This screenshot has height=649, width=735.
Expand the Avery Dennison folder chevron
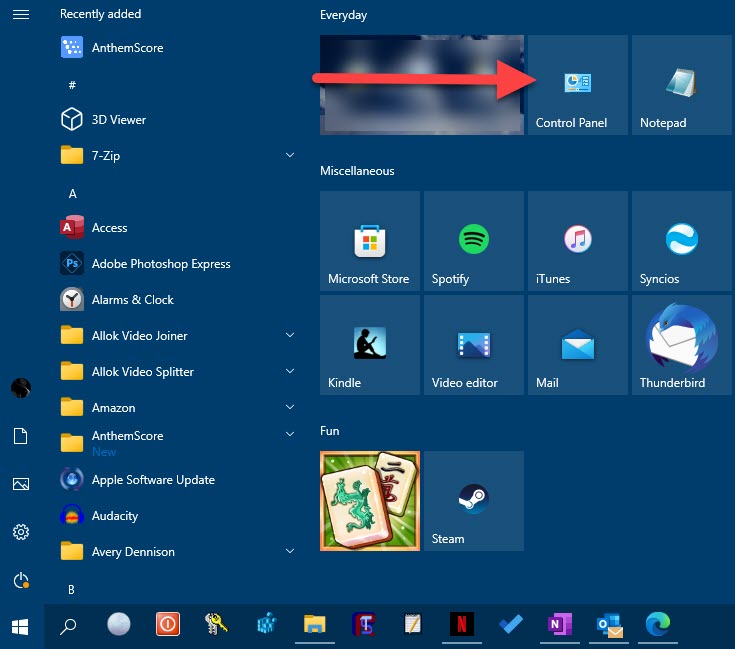(290, 551)
